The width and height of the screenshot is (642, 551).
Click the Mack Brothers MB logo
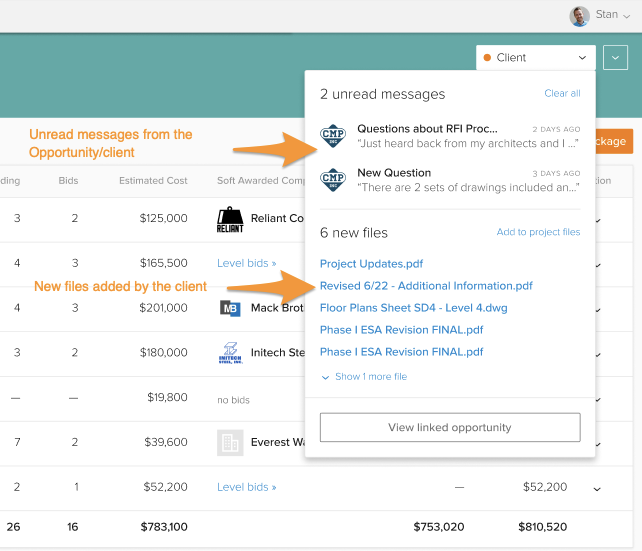coord(230,308)
